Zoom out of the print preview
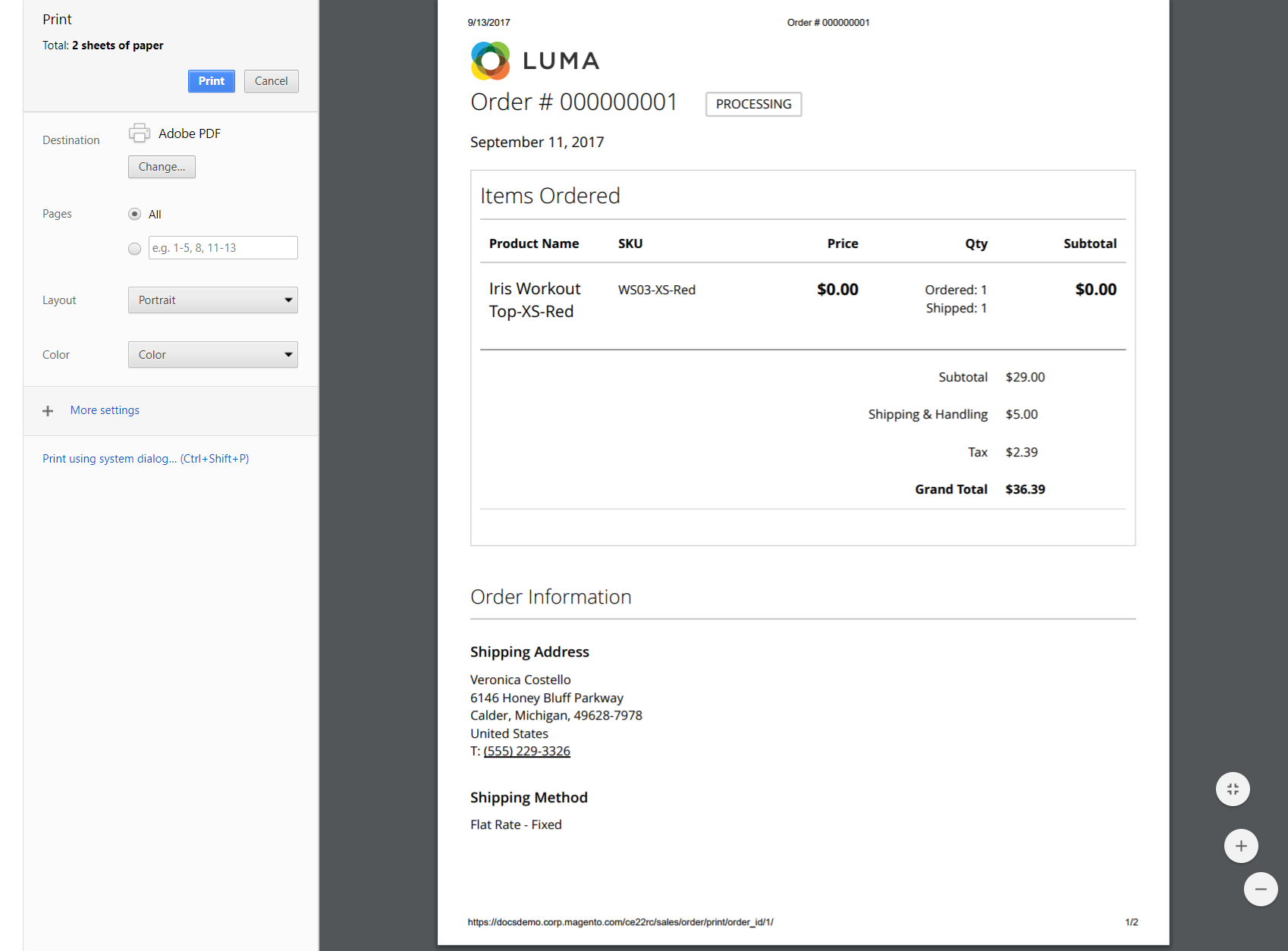Viewport: 1288px width, 951px height. 1261,889
